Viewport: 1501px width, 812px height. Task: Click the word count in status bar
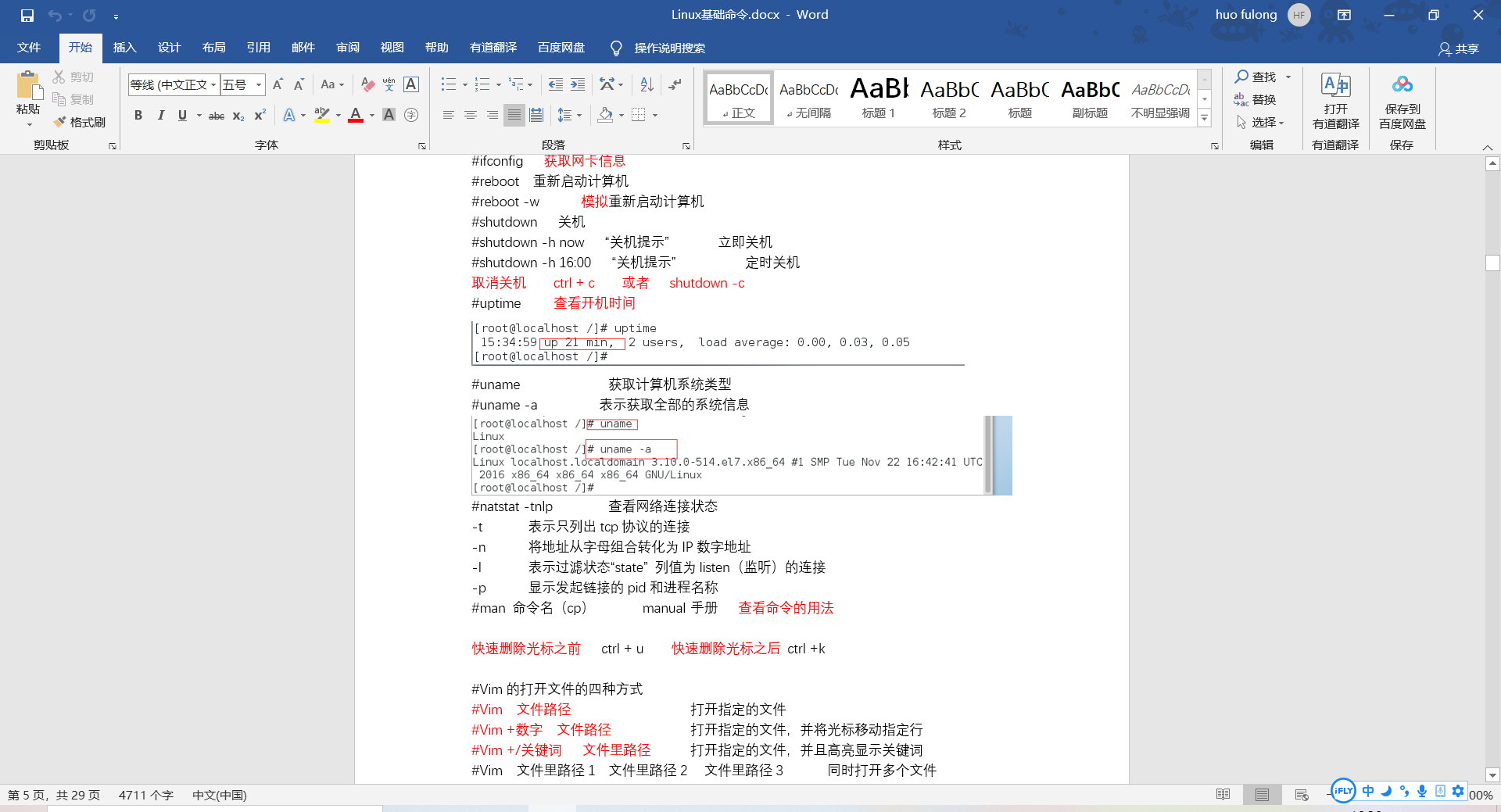[146, 795]
